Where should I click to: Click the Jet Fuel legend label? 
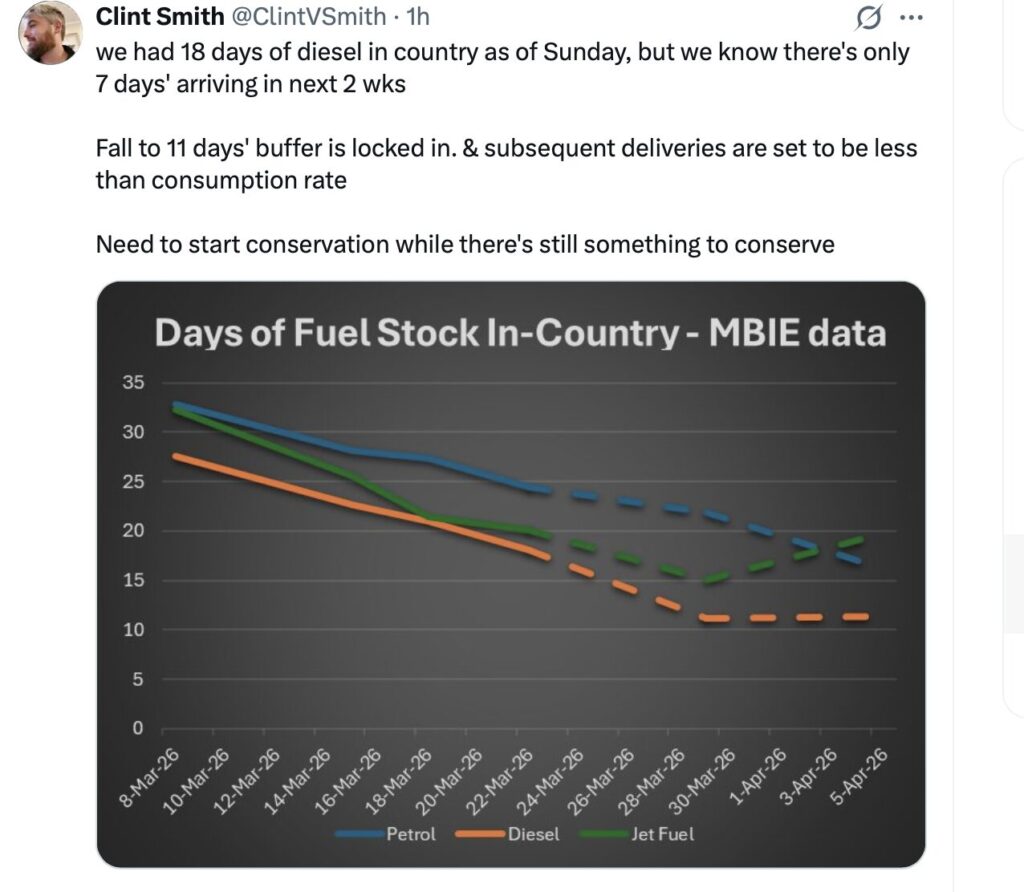pos(662,833)
